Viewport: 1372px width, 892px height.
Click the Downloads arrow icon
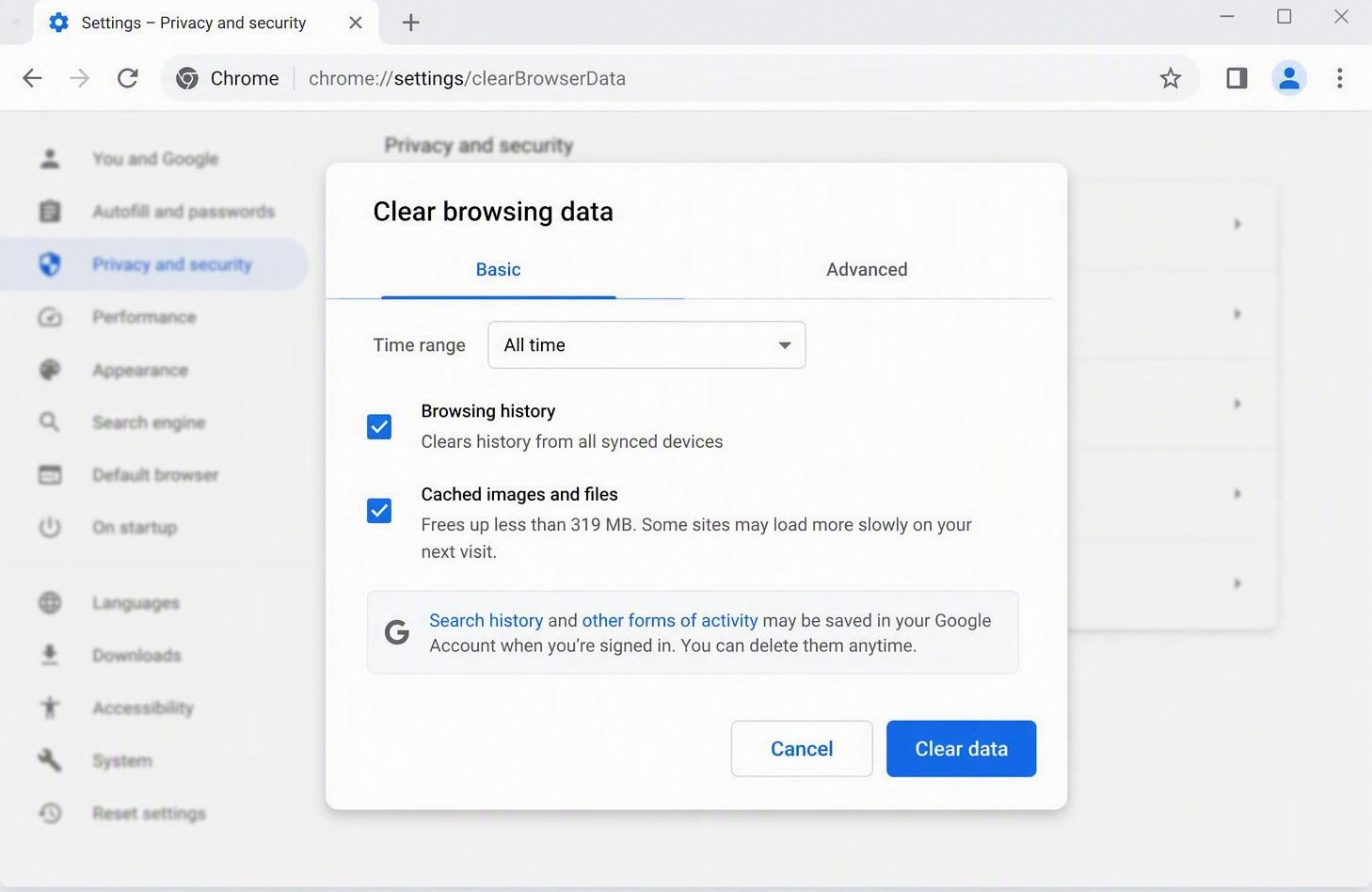pyautogui.click(x=50, y=655)
